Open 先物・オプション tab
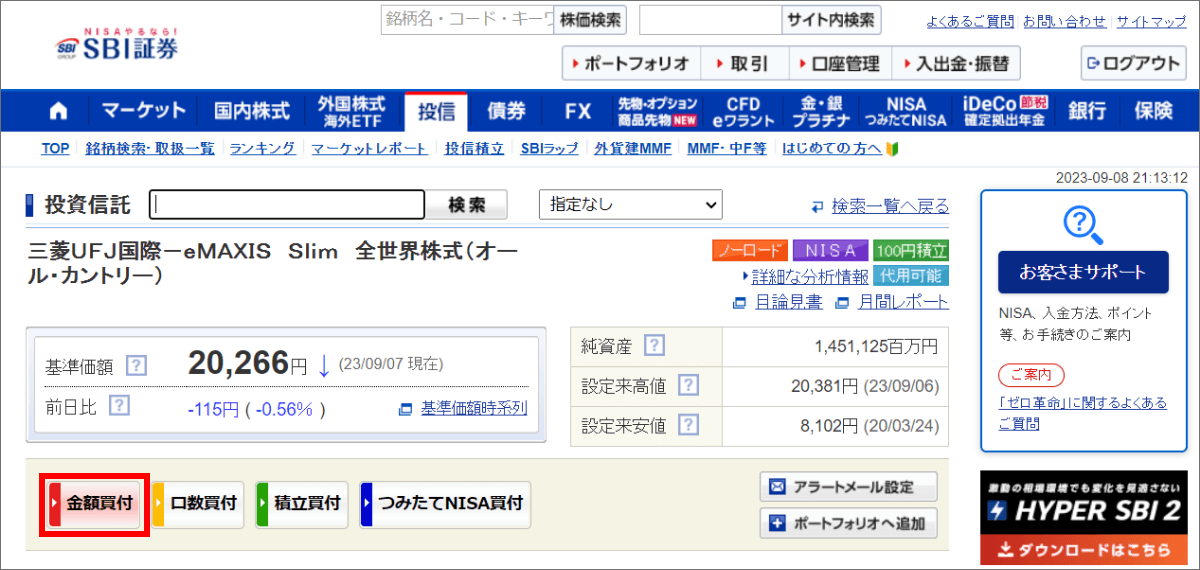1200x570 pixels. click(656, 110)
